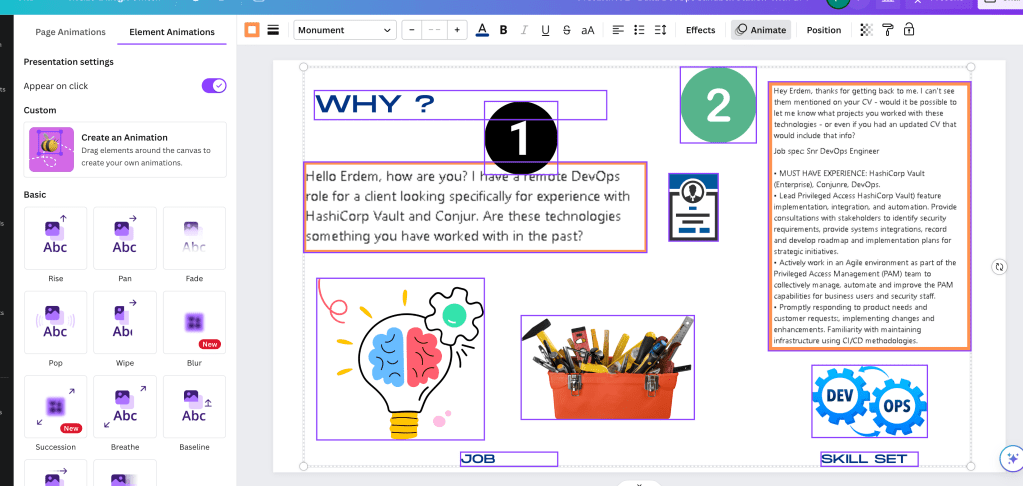
Task: Toggle italic formatting
Action: pos(524,30)
